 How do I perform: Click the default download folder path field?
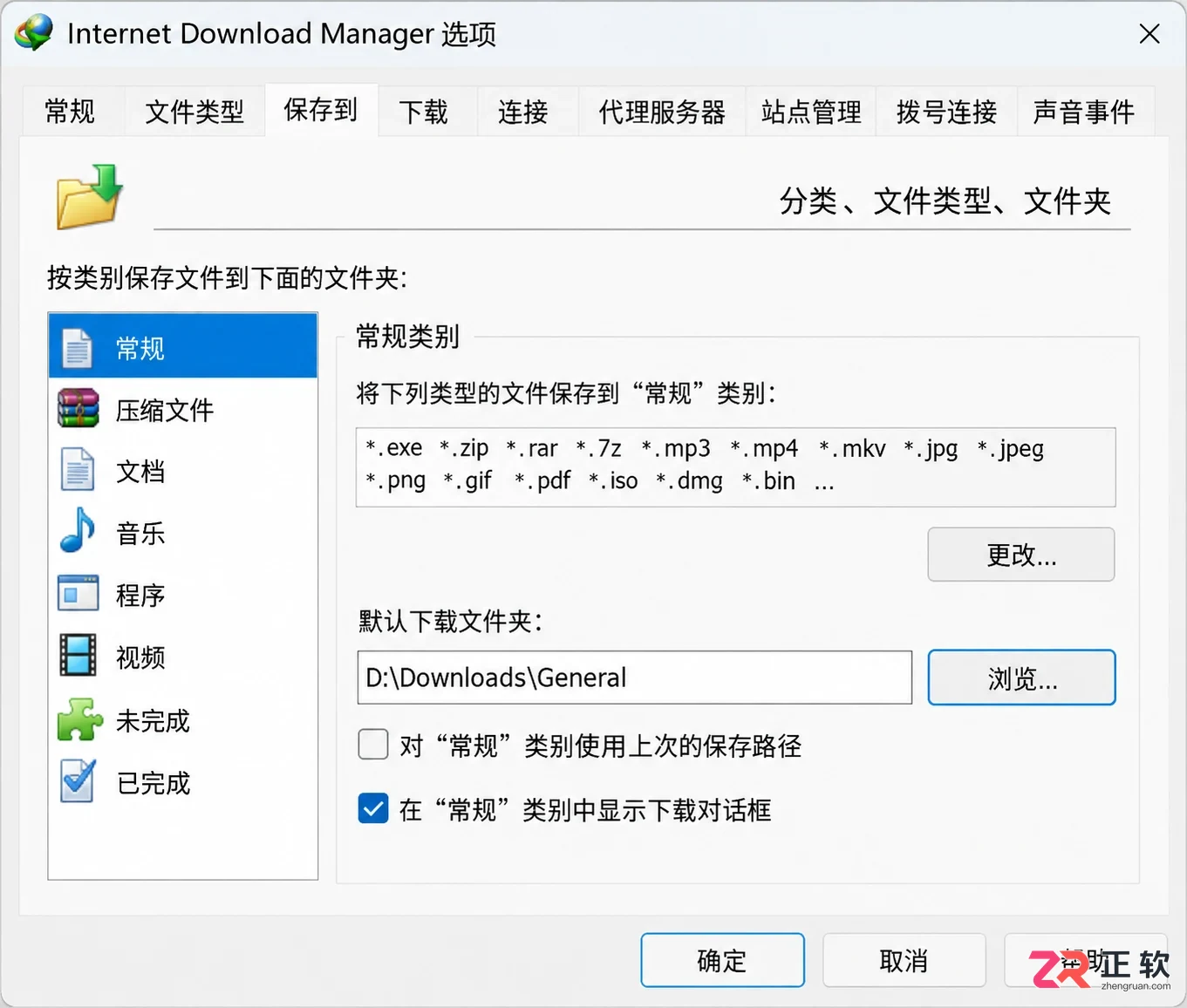(x=634, y=678)
